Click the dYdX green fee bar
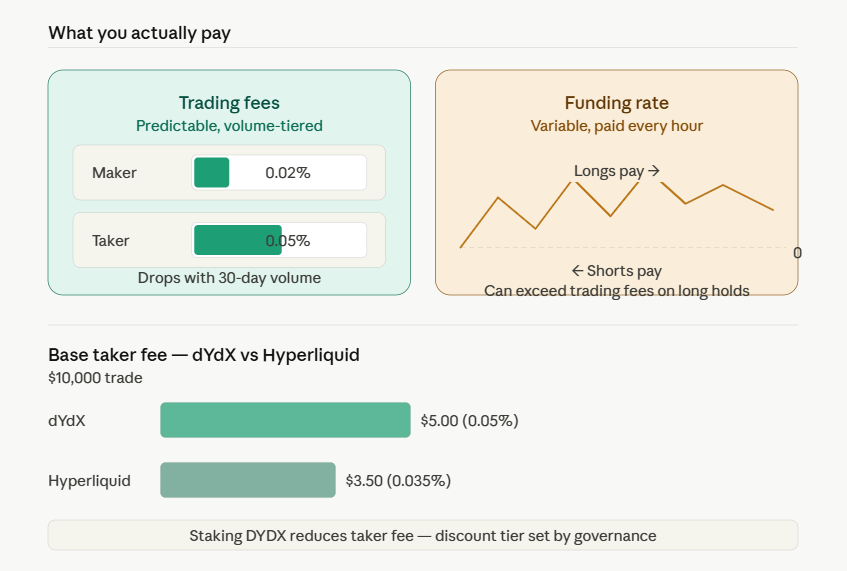The width and height of the screenshot is (847, 571). point(285,420)
